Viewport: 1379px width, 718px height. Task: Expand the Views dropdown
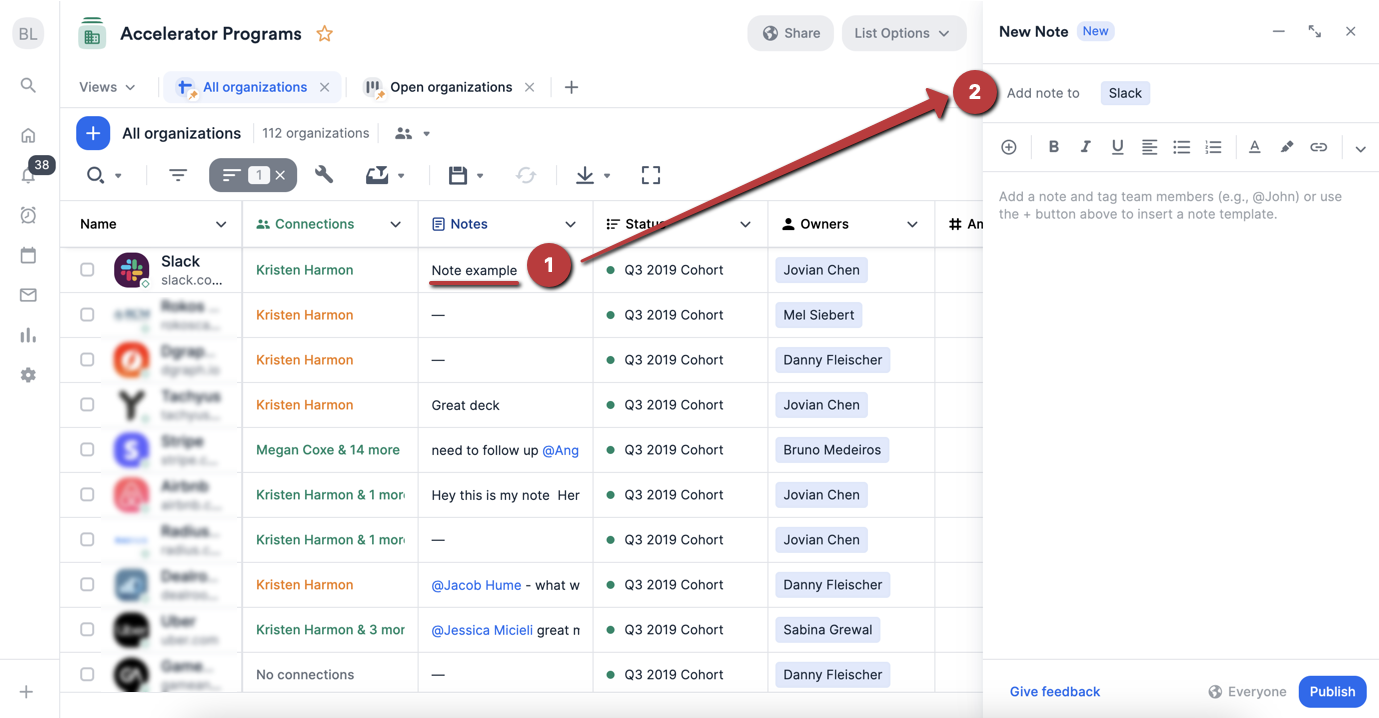106,87
